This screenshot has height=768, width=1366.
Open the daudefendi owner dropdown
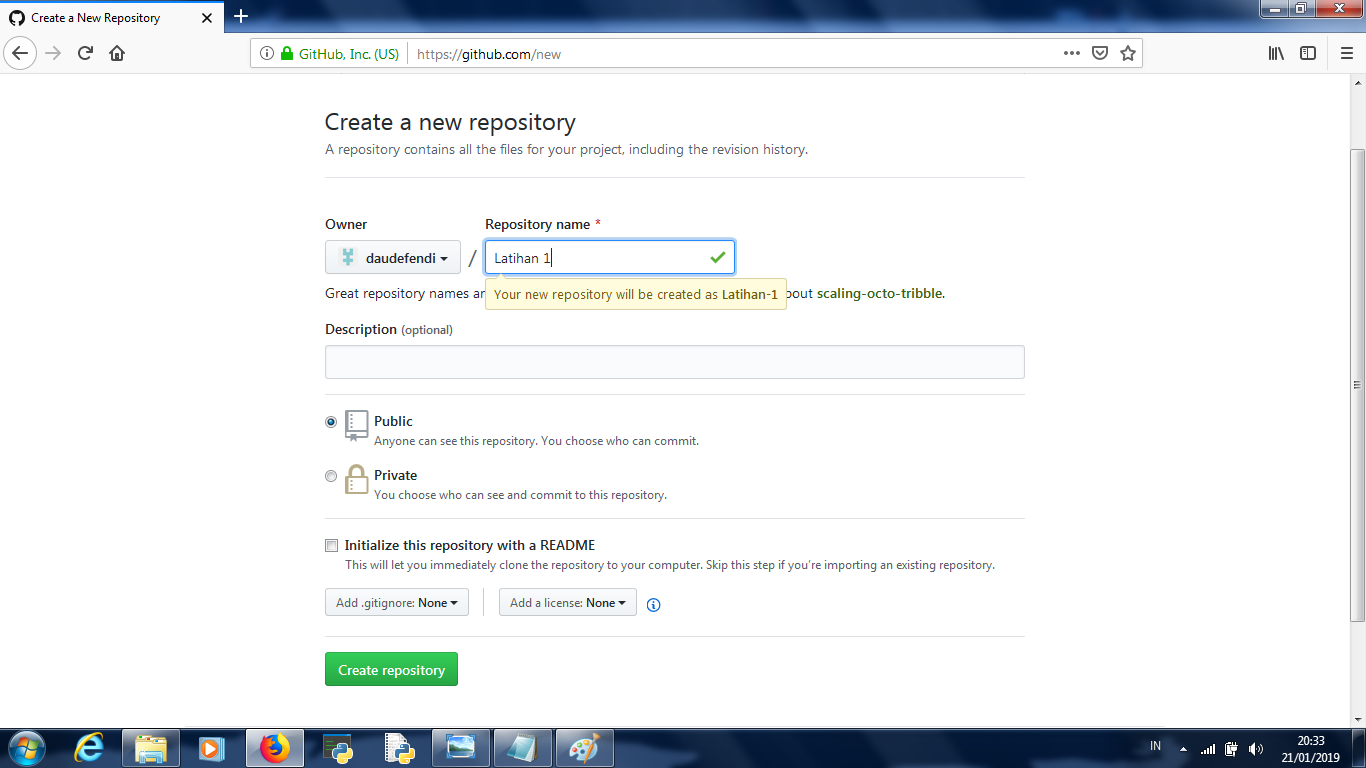coord(393,257)
